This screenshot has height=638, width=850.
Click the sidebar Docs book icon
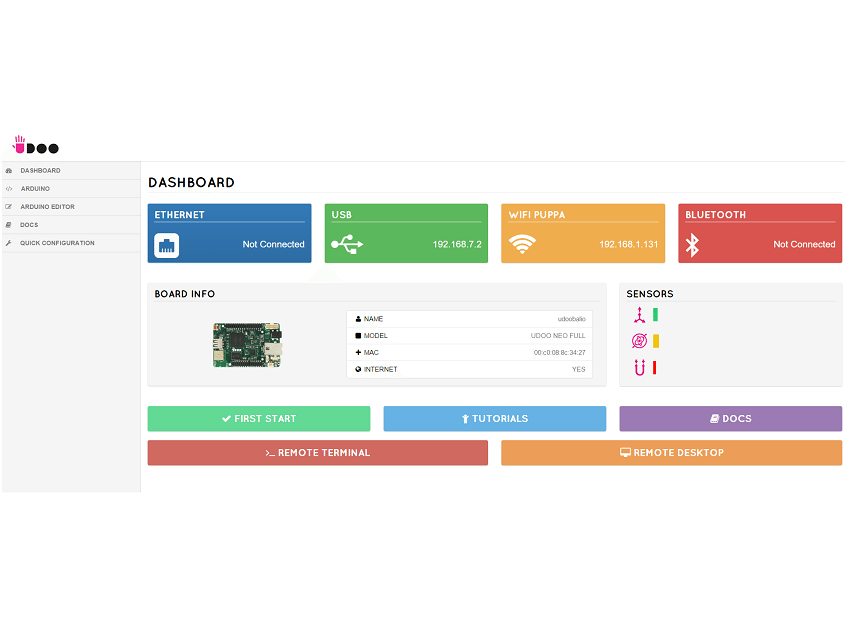pyautogui.click(x=9, y=225)
